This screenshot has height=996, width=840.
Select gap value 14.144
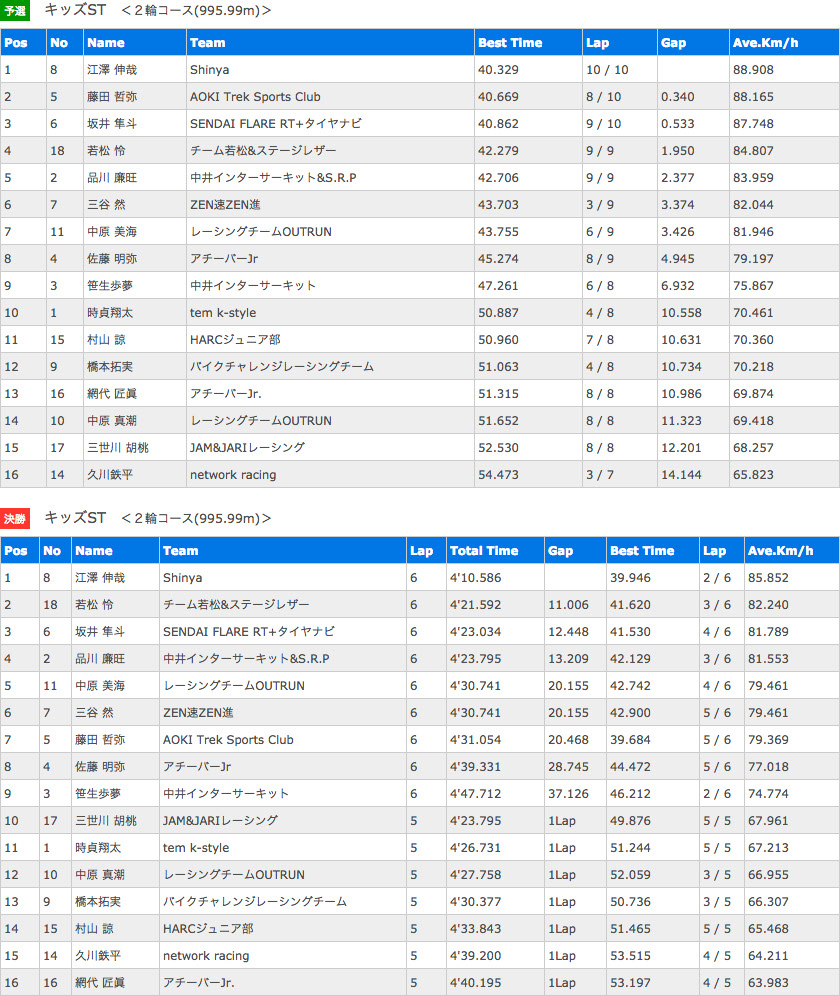click(681, 474)
